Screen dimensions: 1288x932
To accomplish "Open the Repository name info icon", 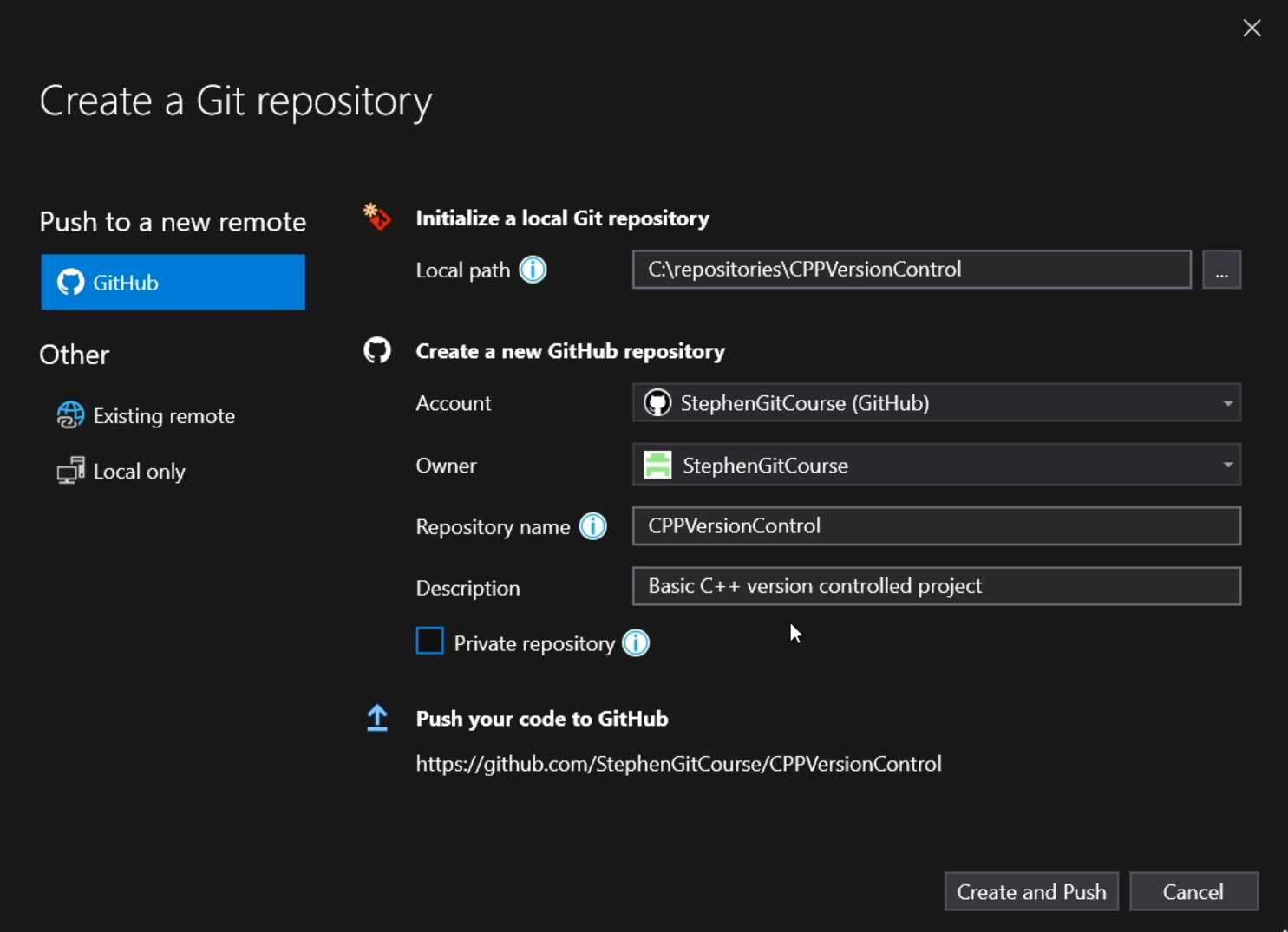I will click(x=592, y=526).
